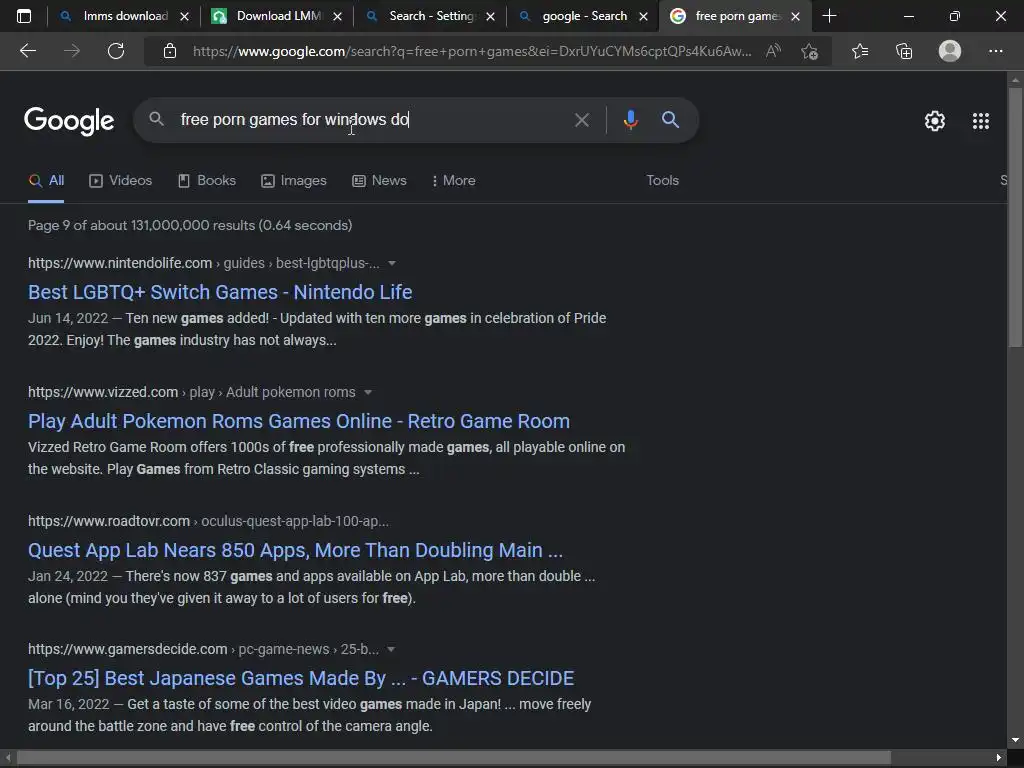
Task: Click the scroll right arrow
Action: point(998,758)
